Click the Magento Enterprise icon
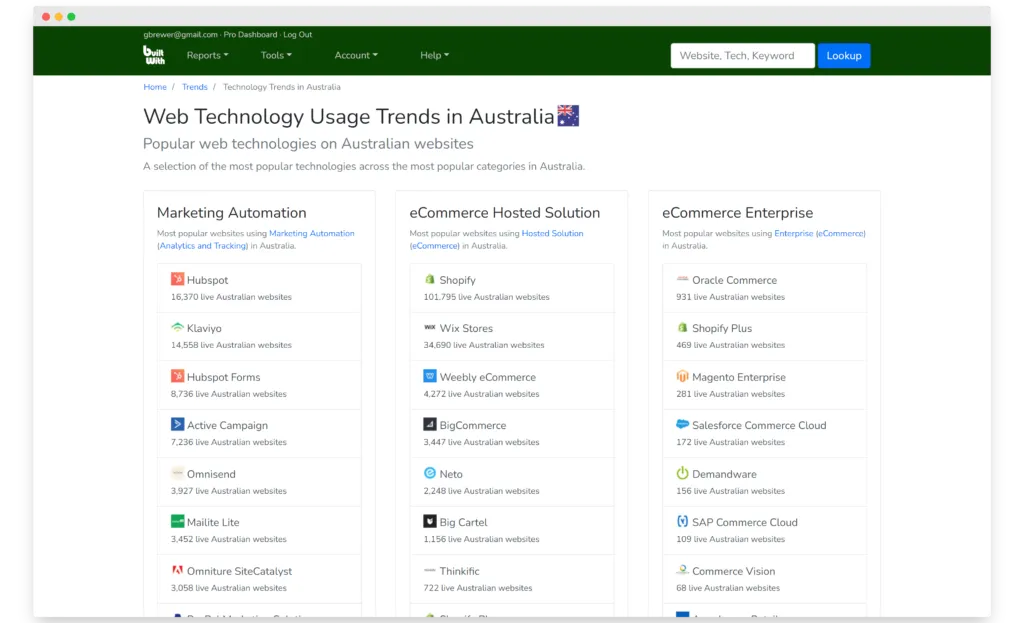1024x623 pixels. point(682,377)
